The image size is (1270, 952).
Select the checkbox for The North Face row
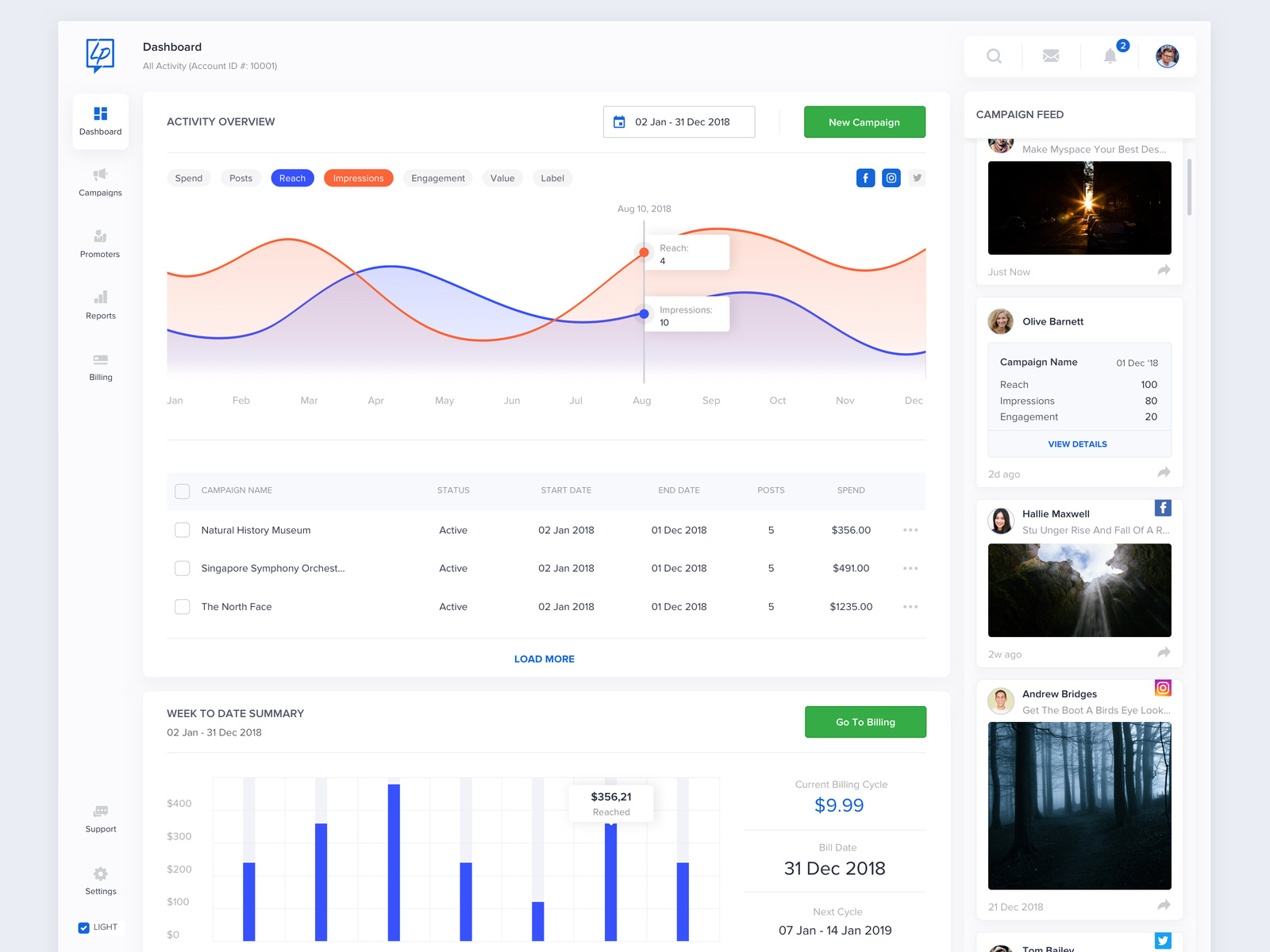pos(182,606)
